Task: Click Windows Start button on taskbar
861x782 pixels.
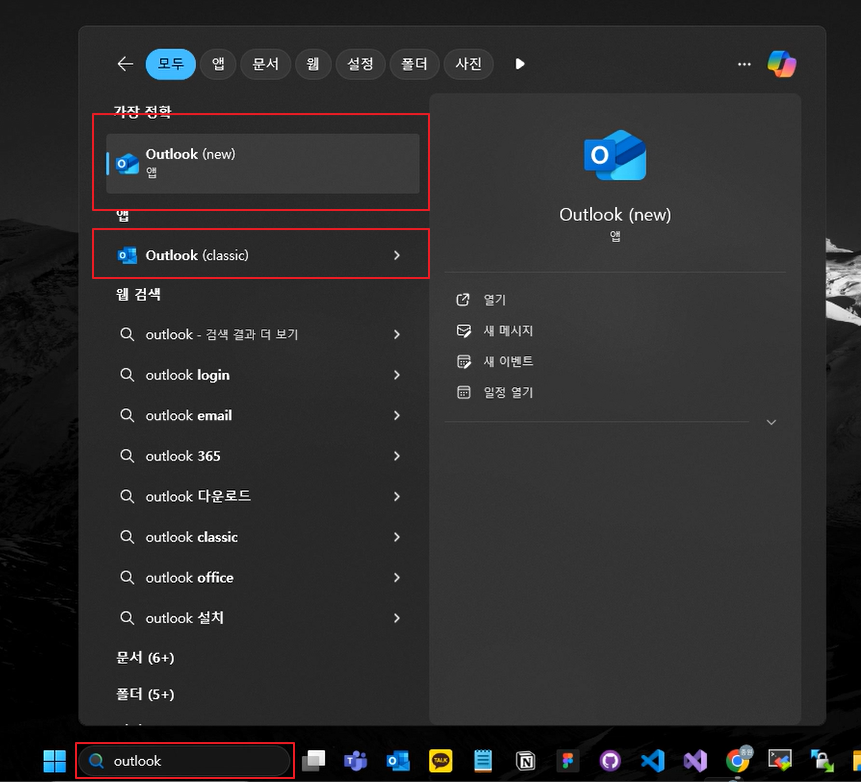Action: pos(54,761)
